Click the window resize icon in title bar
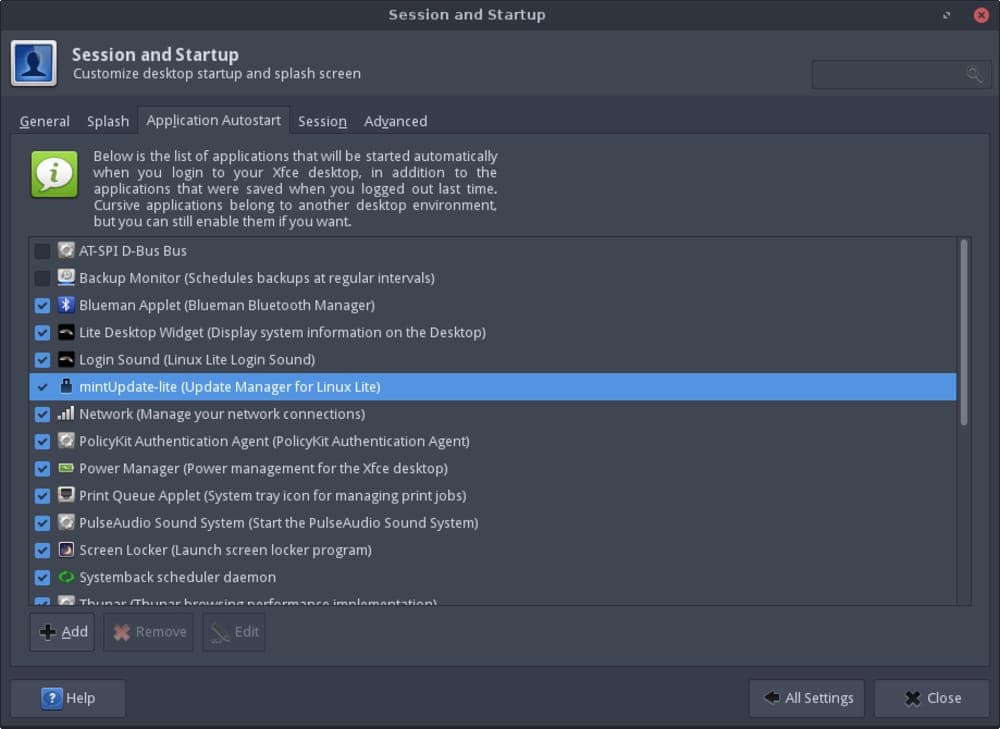 pyautogui.click(x=946, y=15)
